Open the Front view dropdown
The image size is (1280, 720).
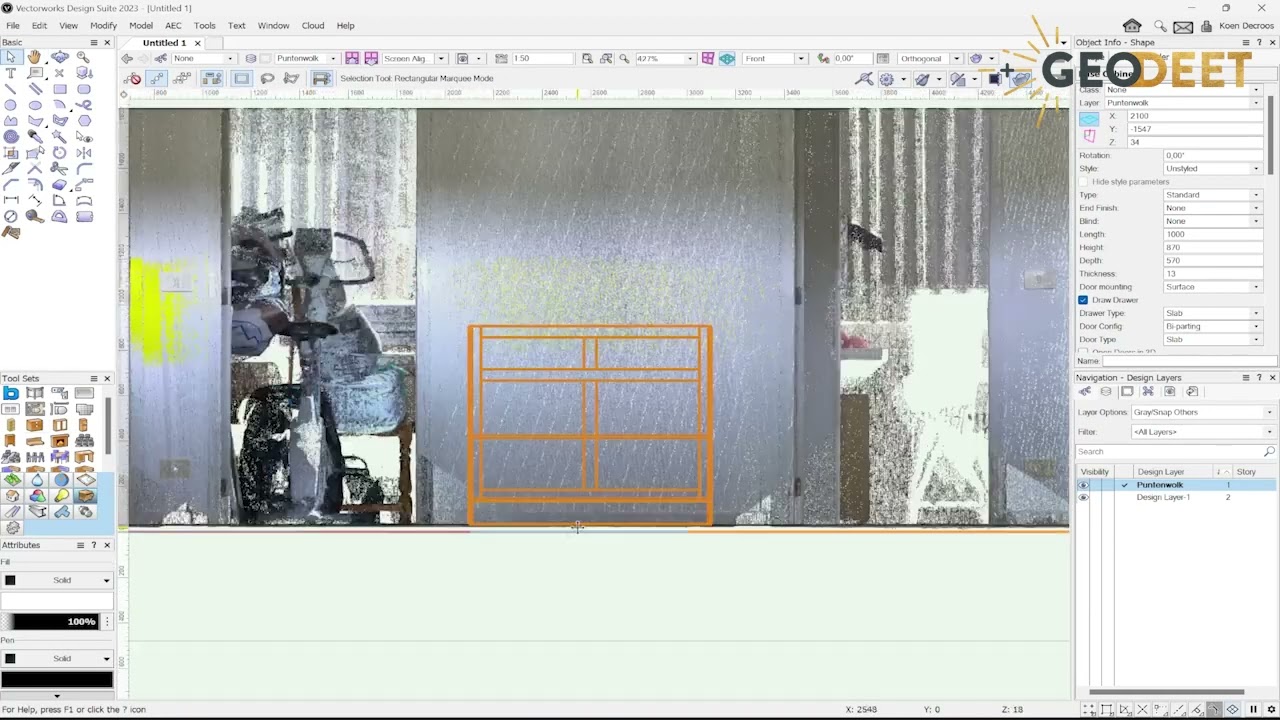coord(773,58)
